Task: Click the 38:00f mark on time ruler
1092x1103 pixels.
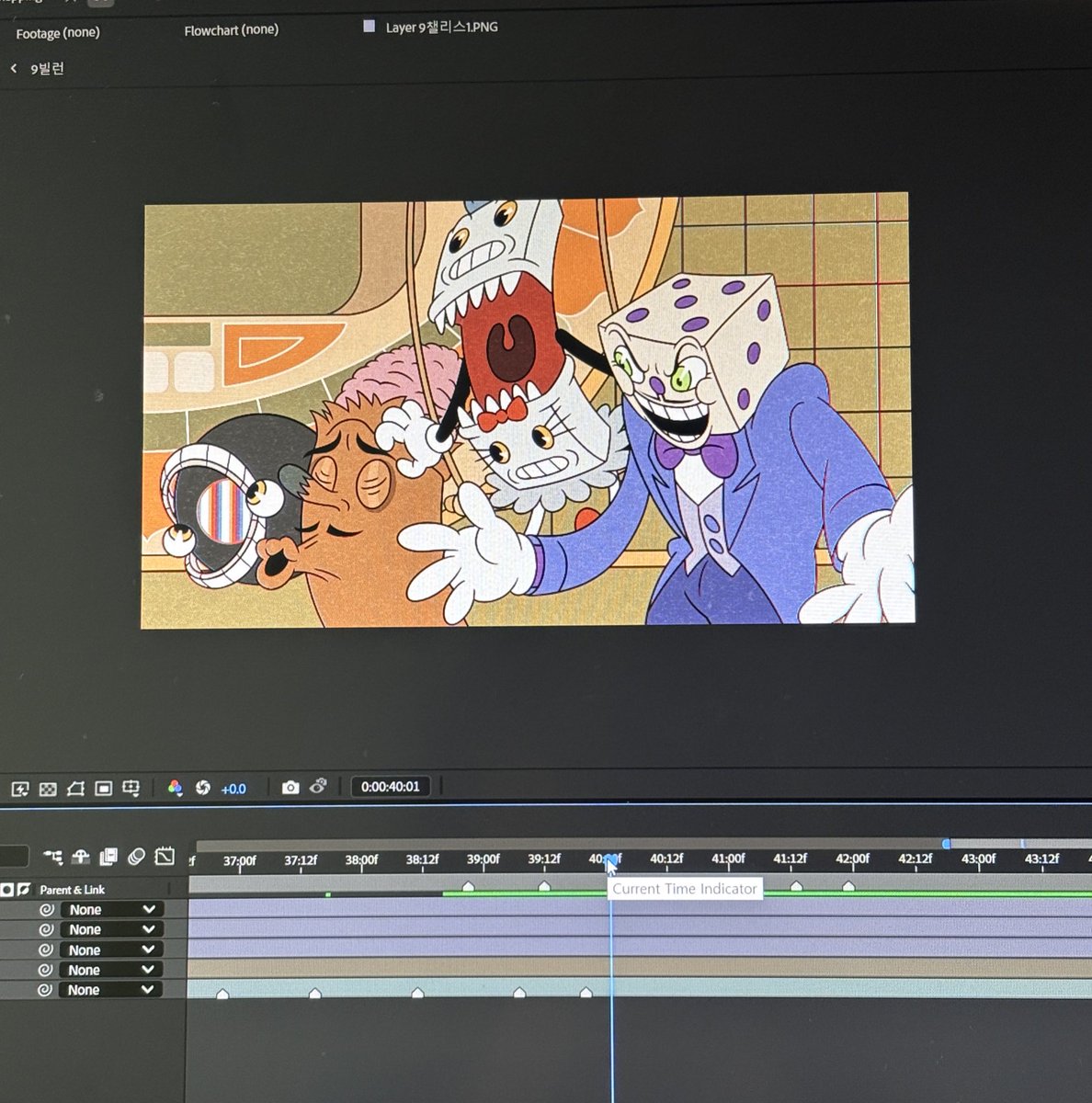Action: tap(361, 860)
